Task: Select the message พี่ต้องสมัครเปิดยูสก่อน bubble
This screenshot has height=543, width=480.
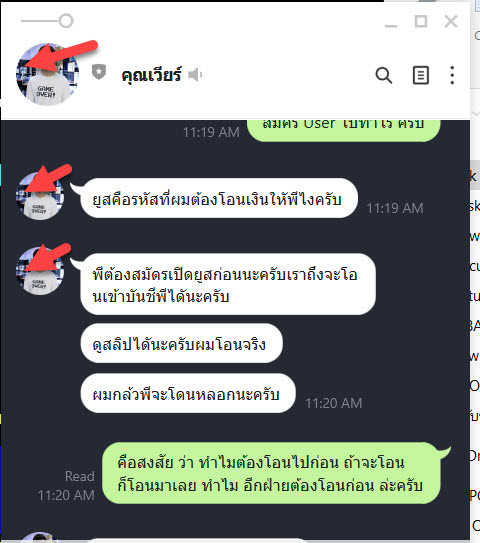Action: [x=228, y=284]
